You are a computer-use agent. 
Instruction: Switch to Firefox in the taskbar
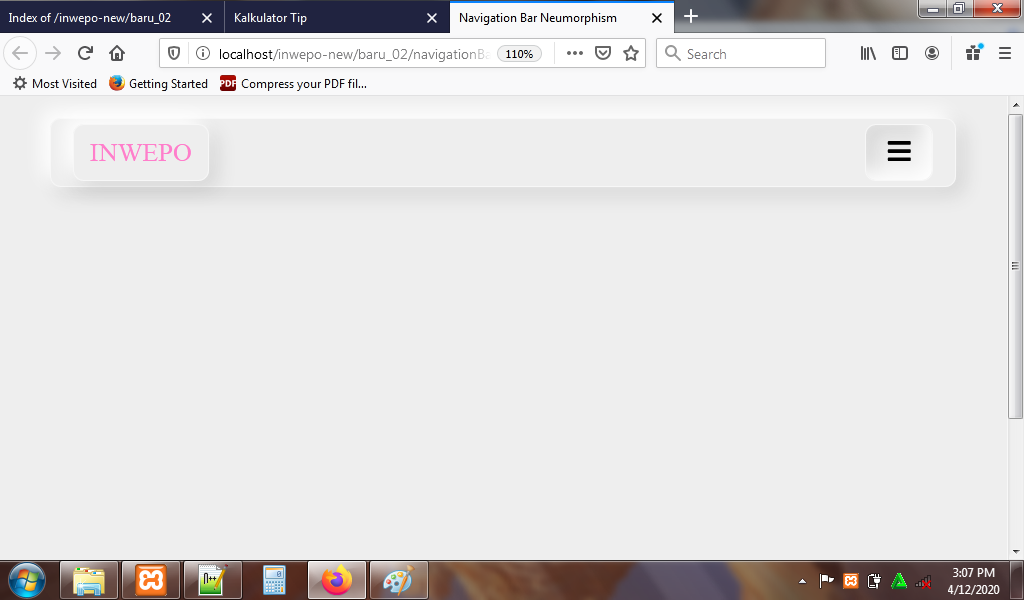click(337, 580)
